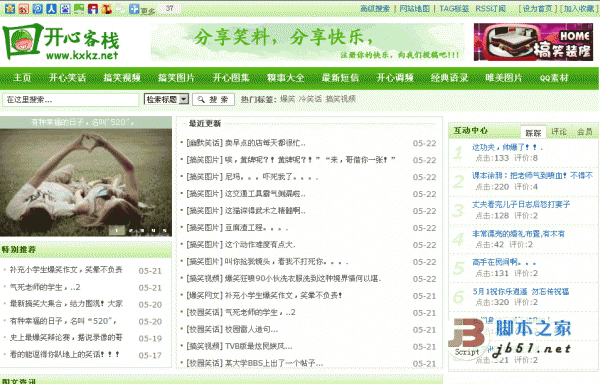Open [幽默笑话] 卖早点的店每天都很忙
The image size is (600, 384).
tap(246, 143)
